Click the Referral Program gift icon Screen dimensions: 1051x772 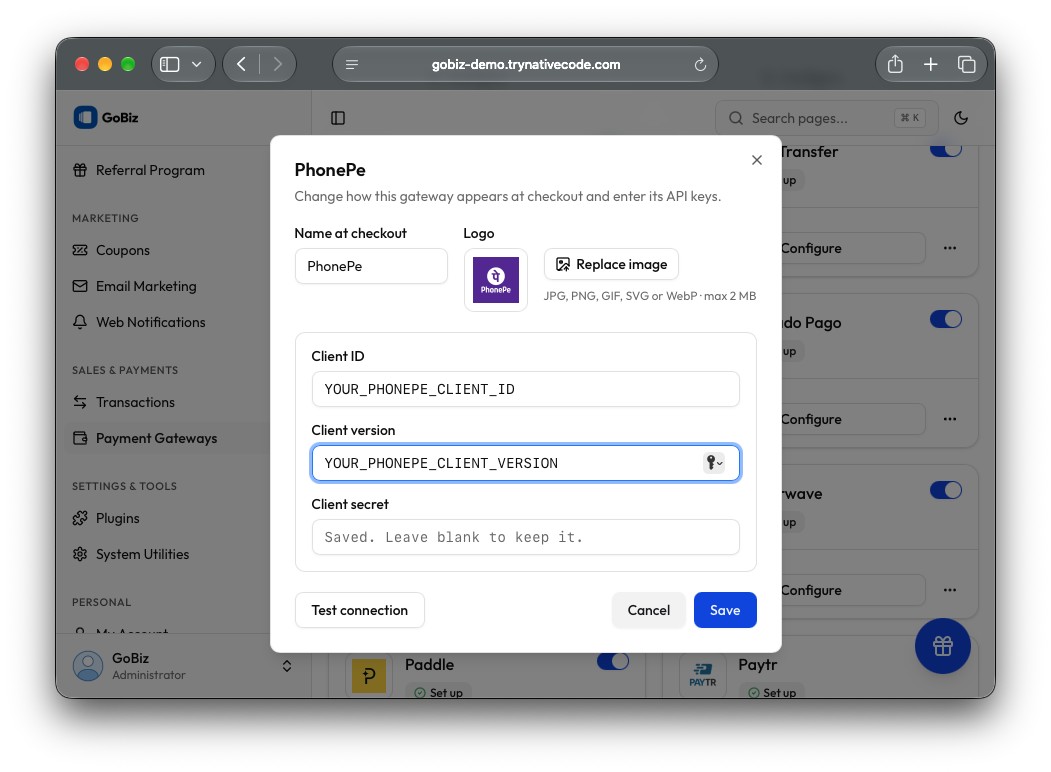(x=80, y=170)
